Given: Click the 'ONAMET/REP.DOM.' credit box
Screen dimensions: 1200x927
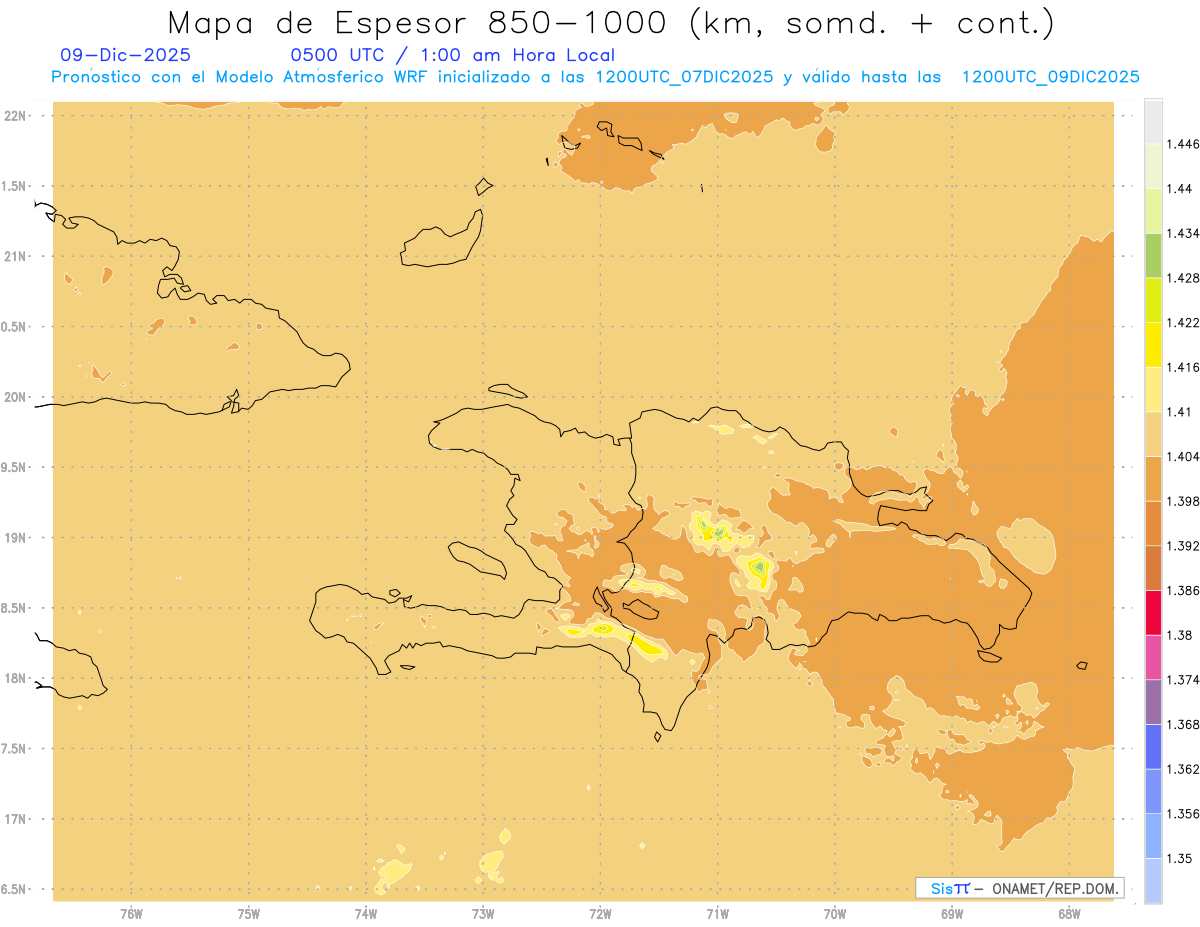Looking at the screenshot, I should tap(1020, 888).
